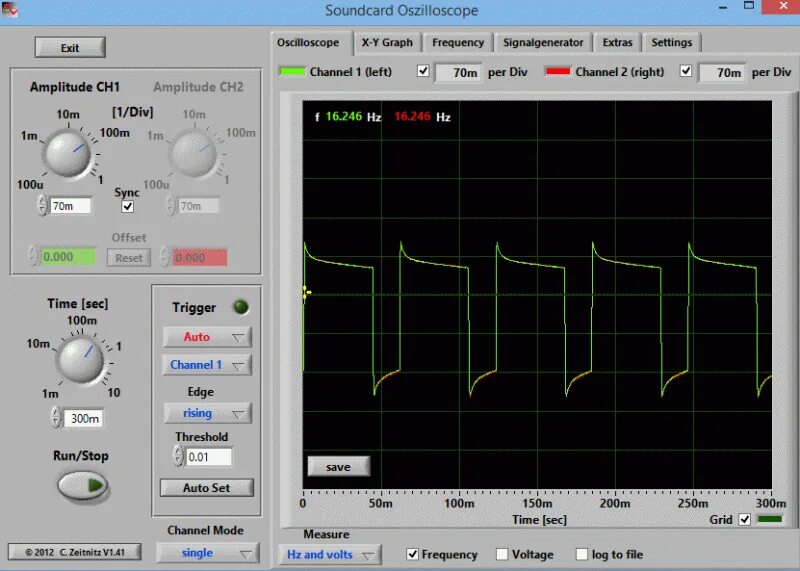Switch to the Settings tab
This screenshot has width=800, height=571.
(x=671, y=42)
